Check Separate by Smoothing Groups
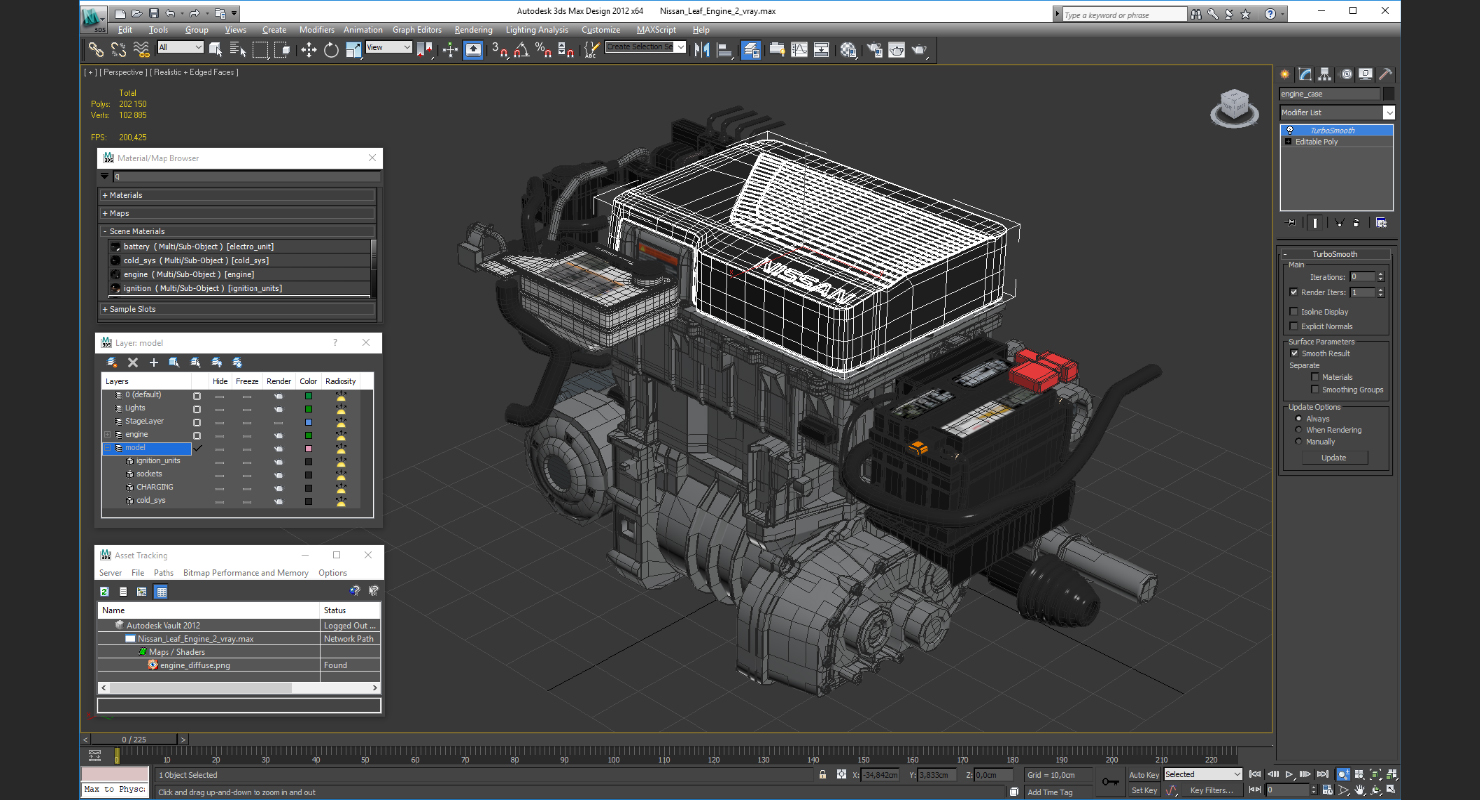The height and width of the screenshot is (800, 1480). point(1315,390)
